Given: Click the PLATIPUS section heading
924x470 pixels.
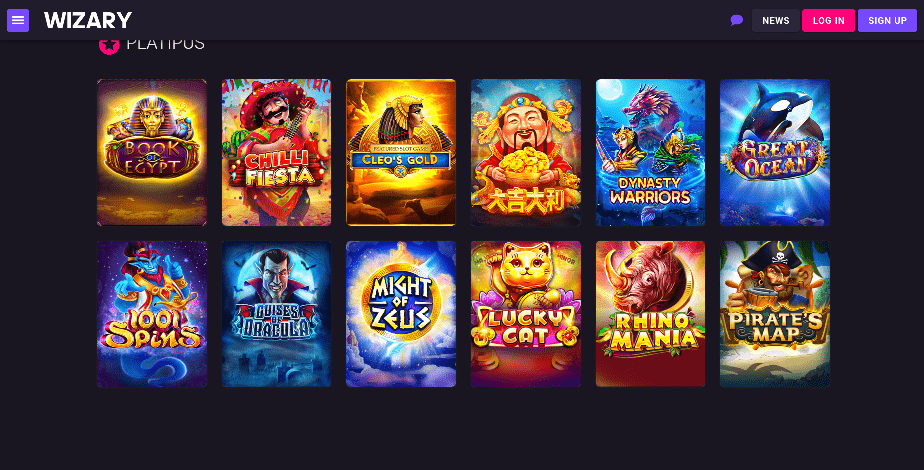Looking at the screenshot, I should tap(166, 45).
